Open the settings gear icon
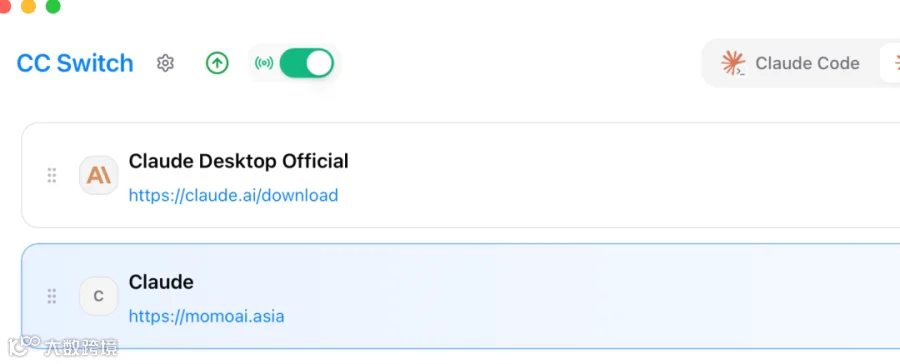Screen dimensions: 900x364 click(x=165, y=63)
